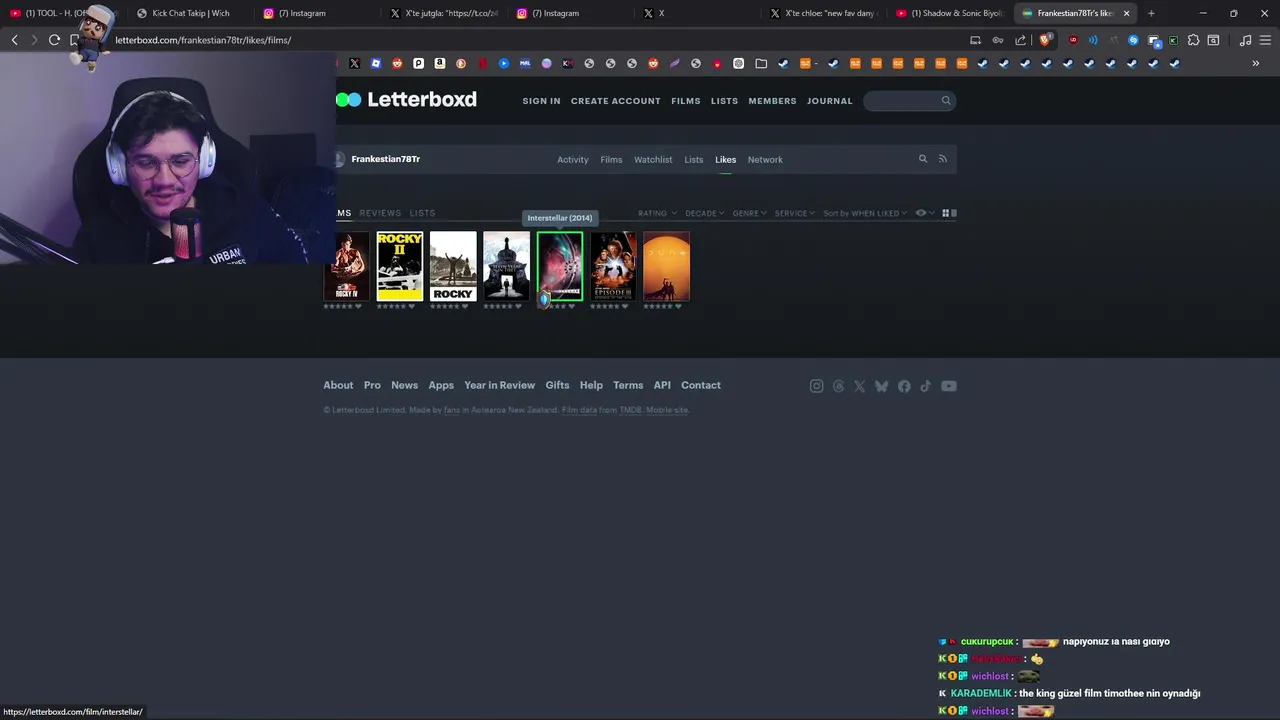
Task: Open the FILMS header menu item
Action: (x=686, y=101)
